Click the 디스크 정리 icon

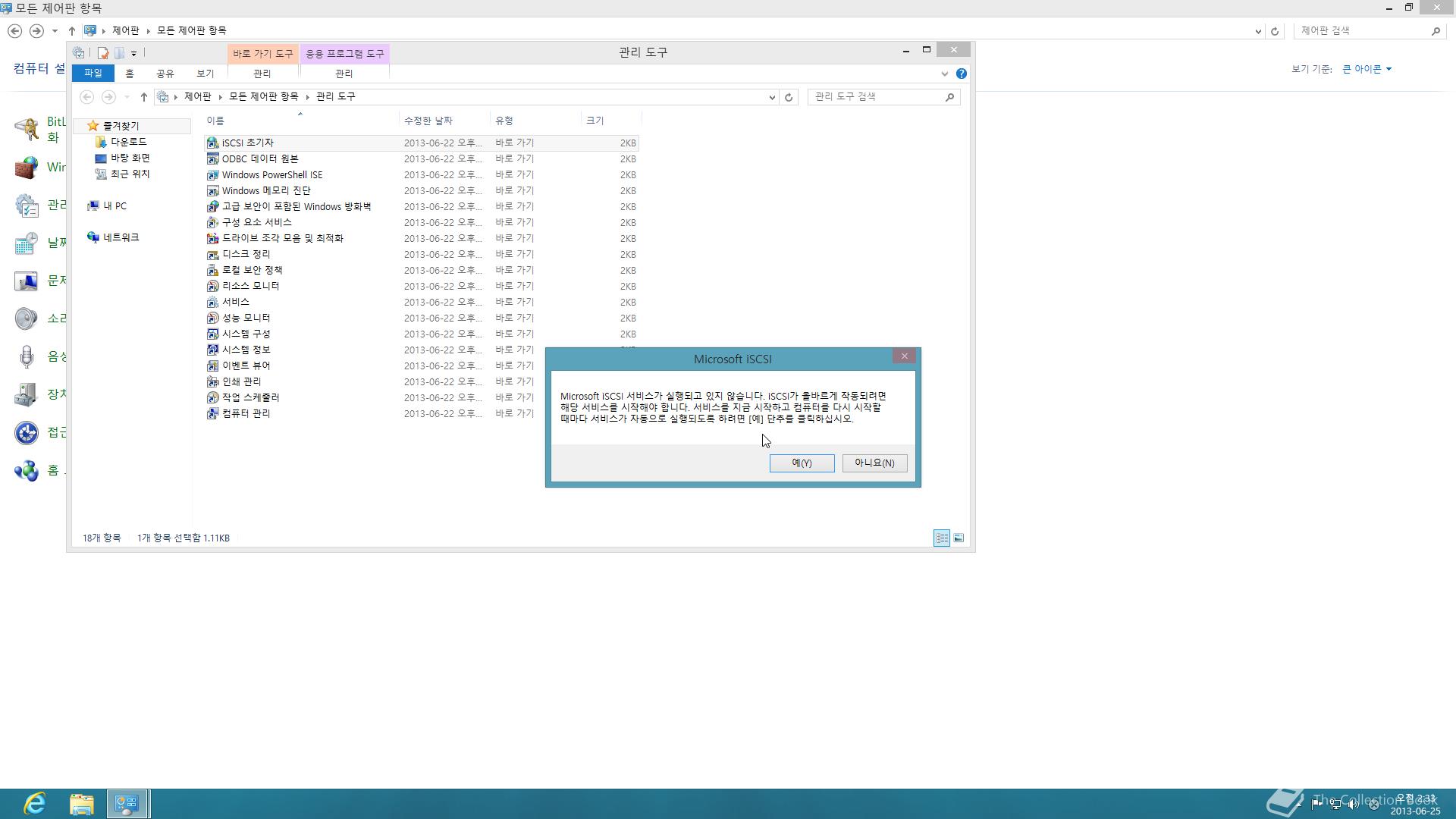(212, 254)
